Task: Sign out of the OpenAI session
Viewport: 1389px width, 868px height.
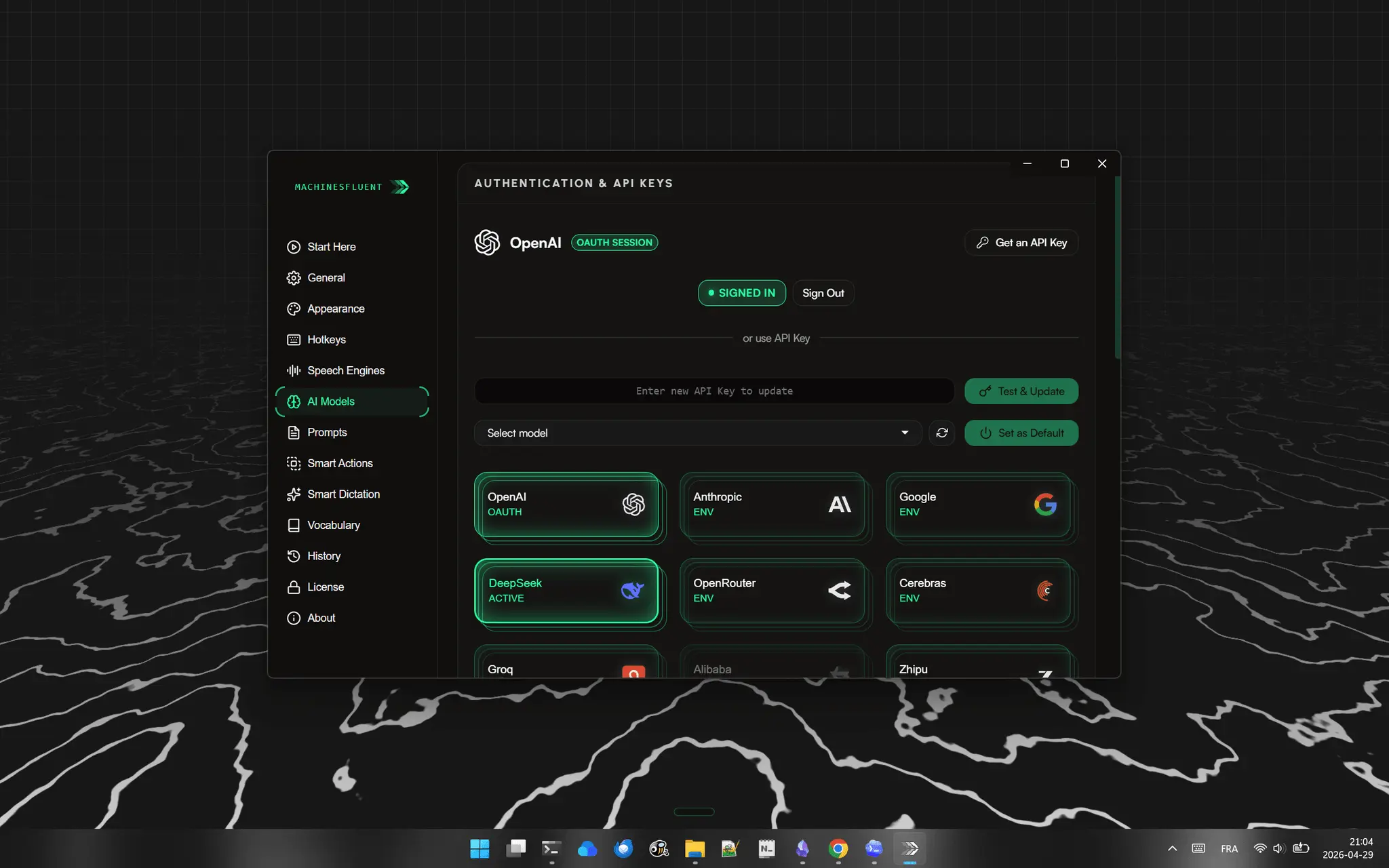Action: [x=823, y=293]
